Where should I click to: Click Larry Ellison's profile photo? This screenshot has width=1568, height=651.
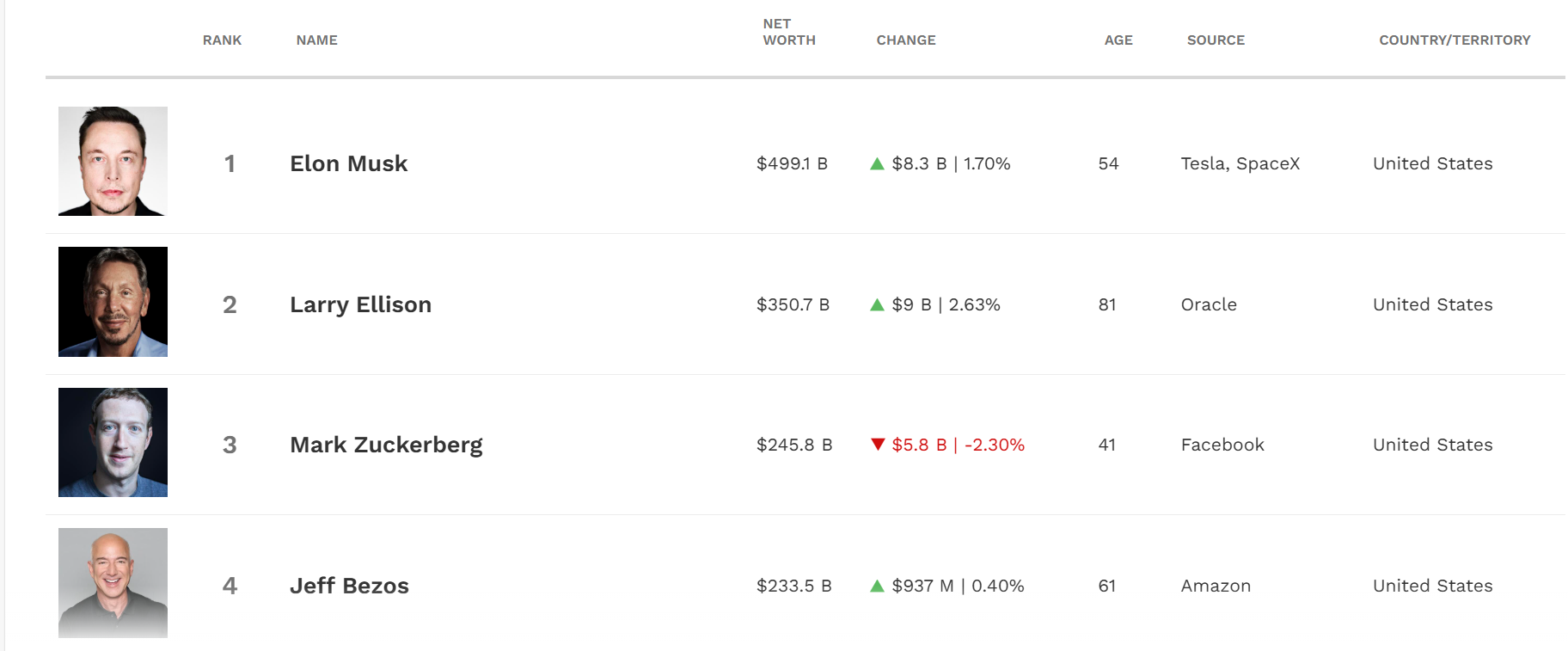113,302
